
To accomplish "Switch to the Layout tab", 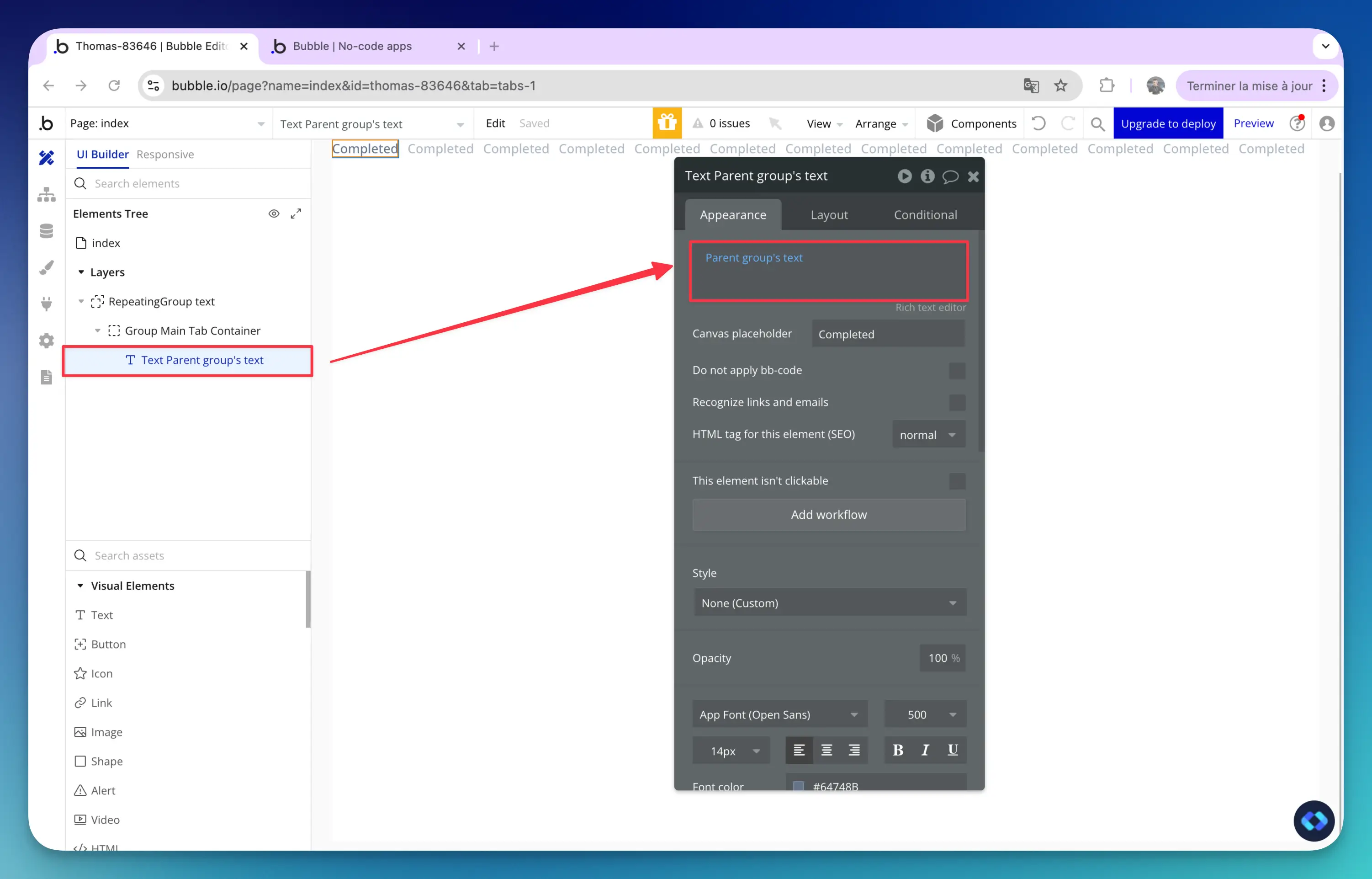I will [x=829, y=215].
